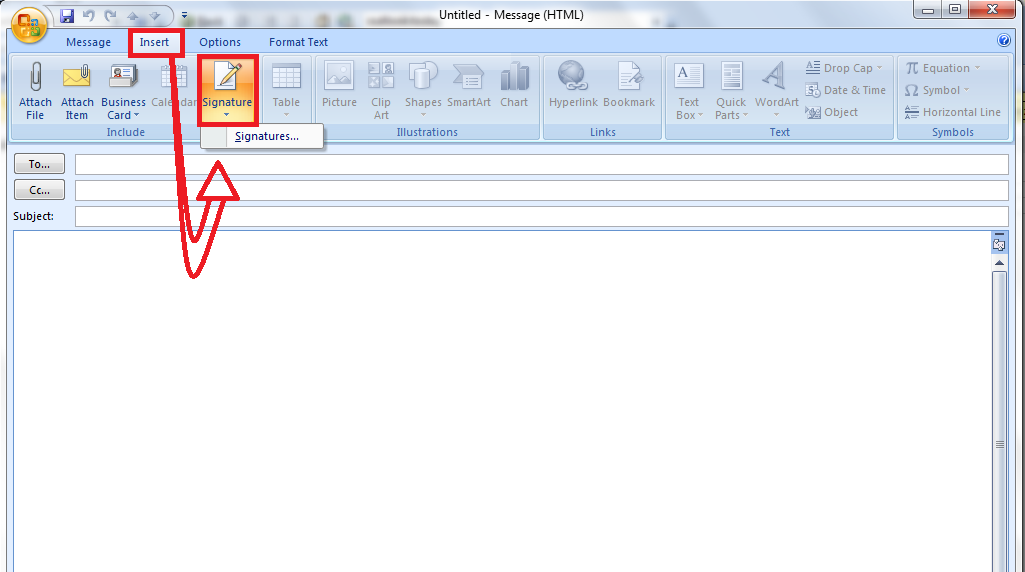Image resolution: width=1025 pixels, height=572 pixels.
Task: Open the WordArt gallery
Action: click(777, 90)
